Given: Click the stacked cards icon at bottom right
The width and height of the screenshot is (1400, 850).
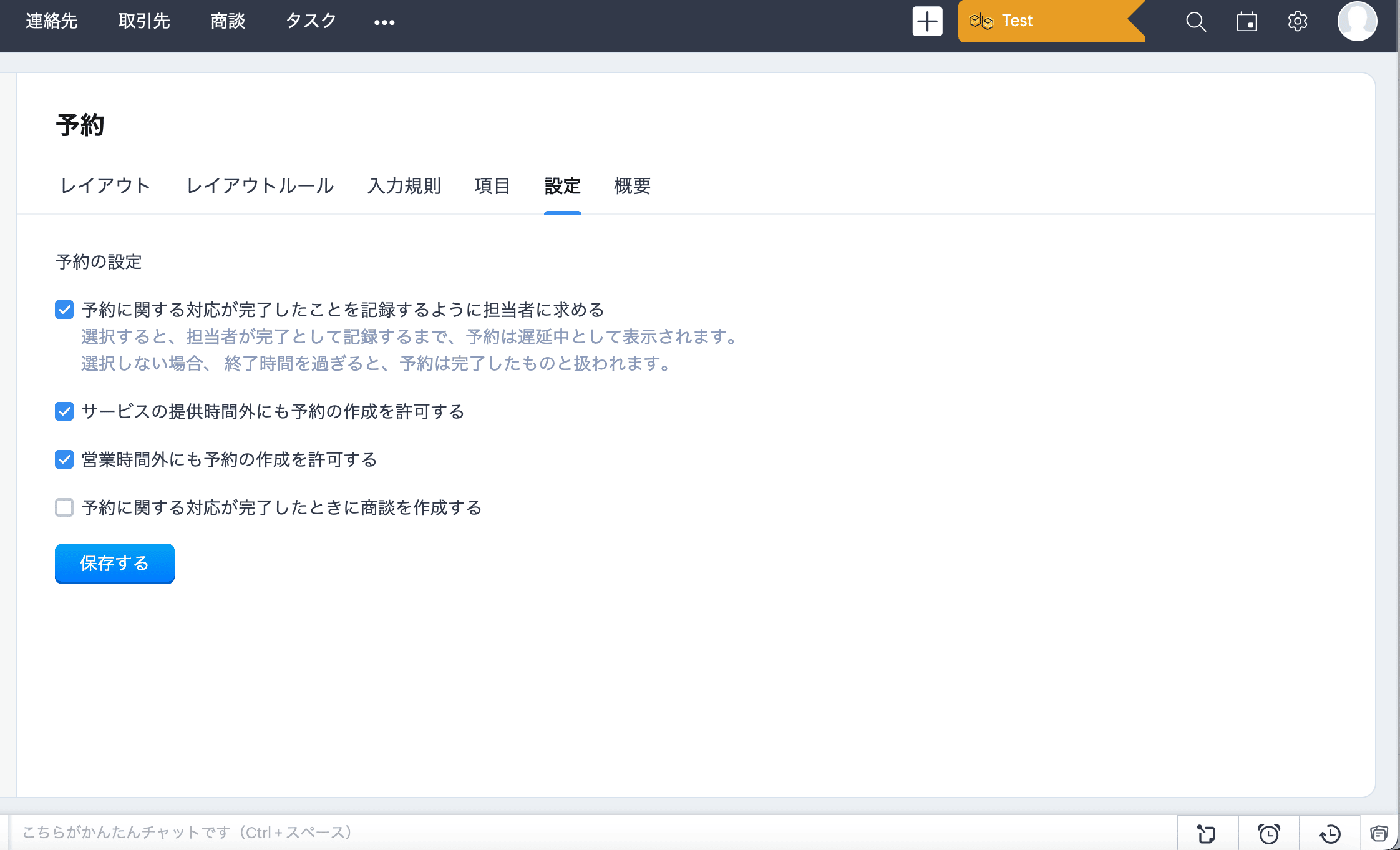Looking at the screenshot, I should pyautogui.click(x=1379, y=834).
